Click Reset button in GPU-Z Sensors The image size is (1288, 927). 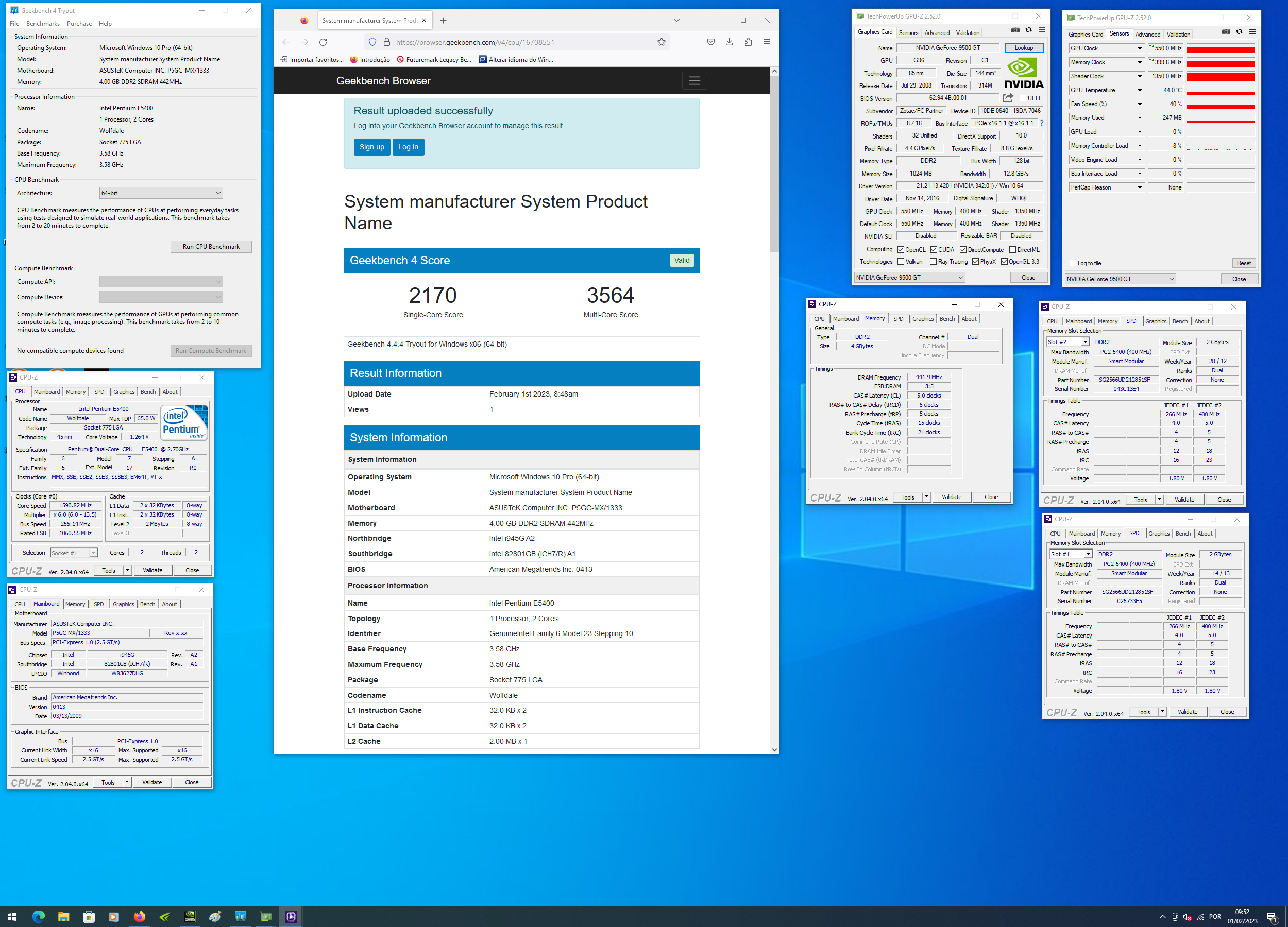(x=1243, y=263)
